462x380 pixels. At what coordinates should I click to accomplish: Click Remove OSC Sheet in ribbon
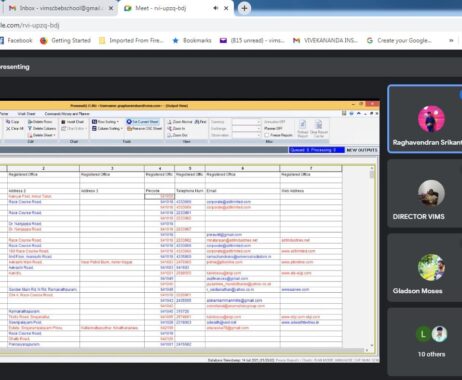pyautogui.click(x=144, y=128)
